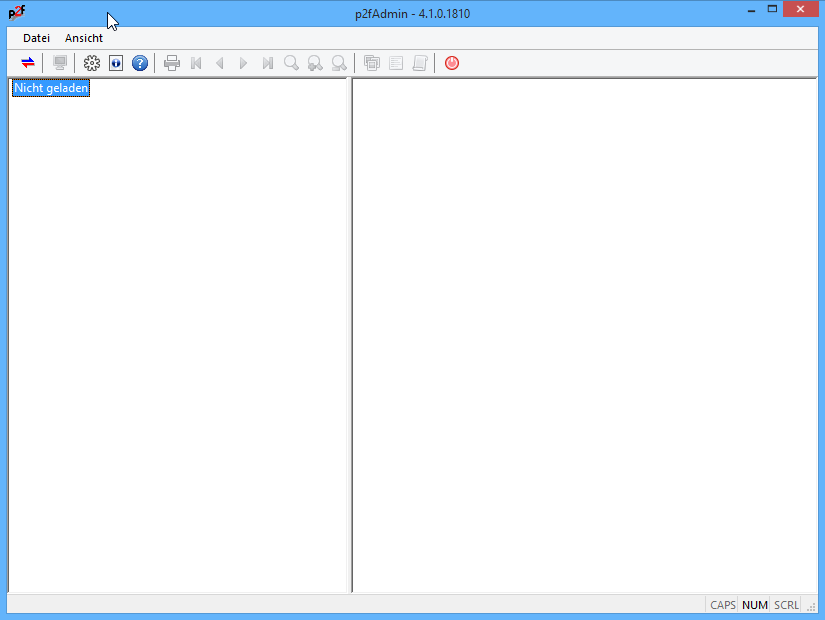Click the printer icon
The height and width of the screenshot is (620, 825).
[x=172, y=63]
